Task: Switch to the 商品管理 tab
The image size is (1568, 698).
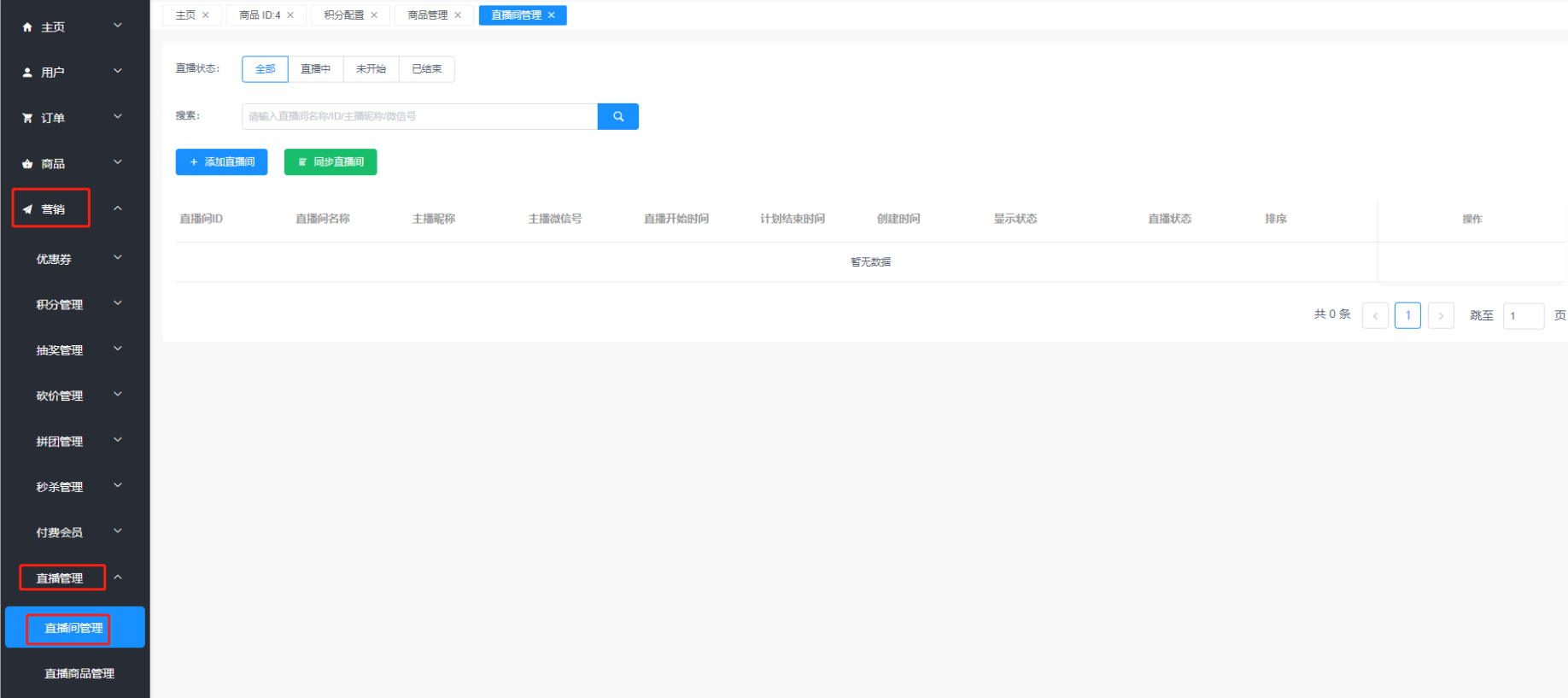Action: tap(427, 15)
